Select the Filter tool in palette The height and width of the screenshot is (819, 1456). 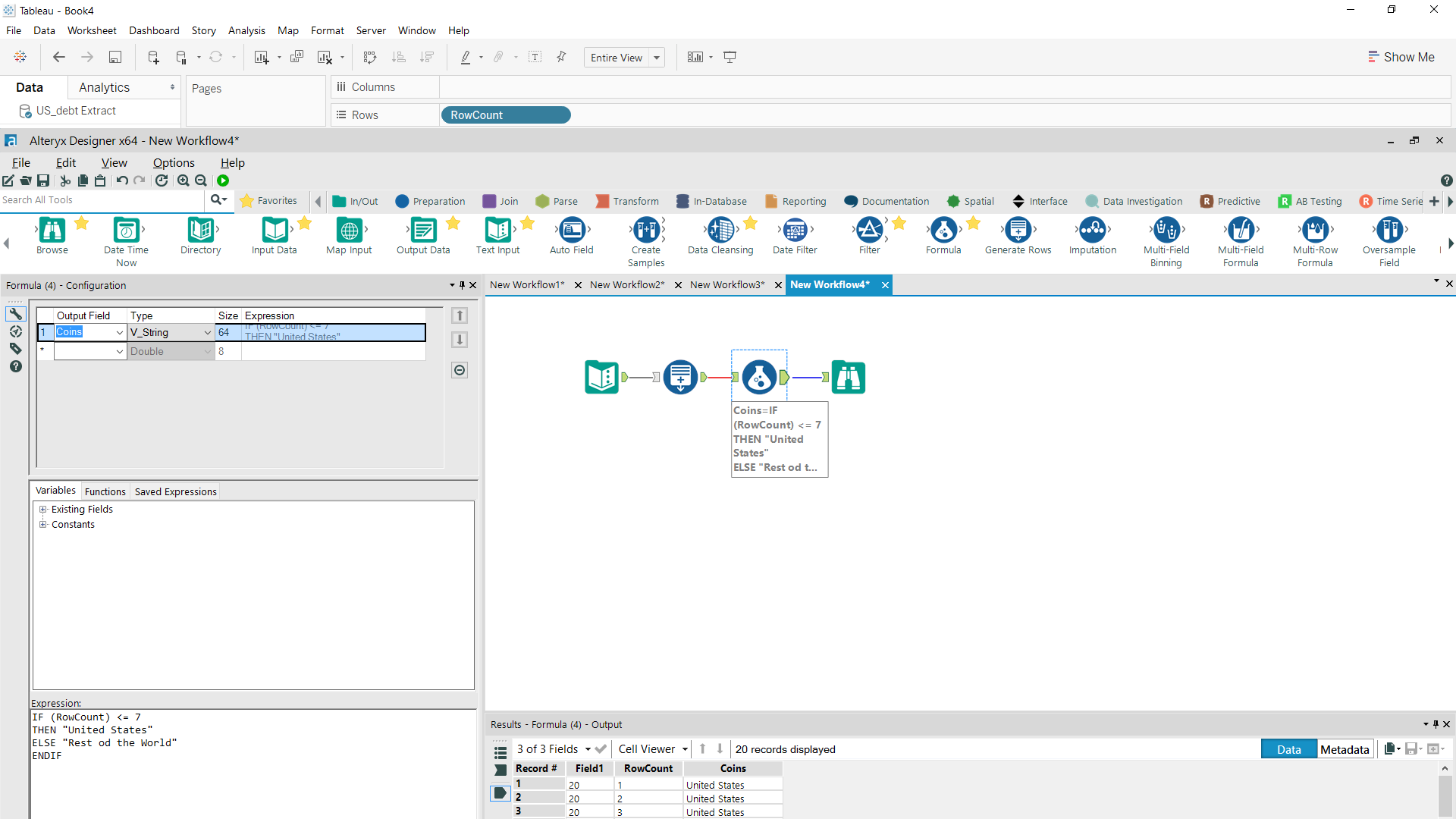point(869,230)
